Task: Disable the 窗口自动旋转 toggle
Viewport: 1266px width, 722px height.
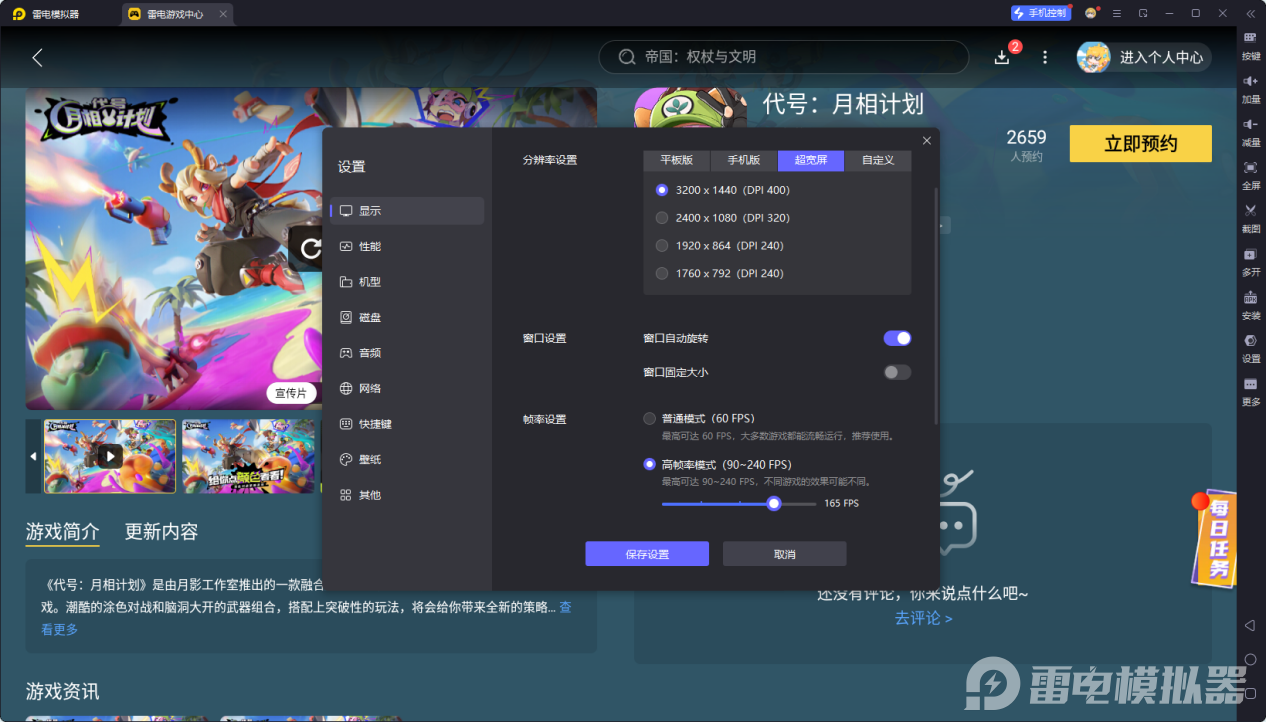Action: [x=897, y=338]
